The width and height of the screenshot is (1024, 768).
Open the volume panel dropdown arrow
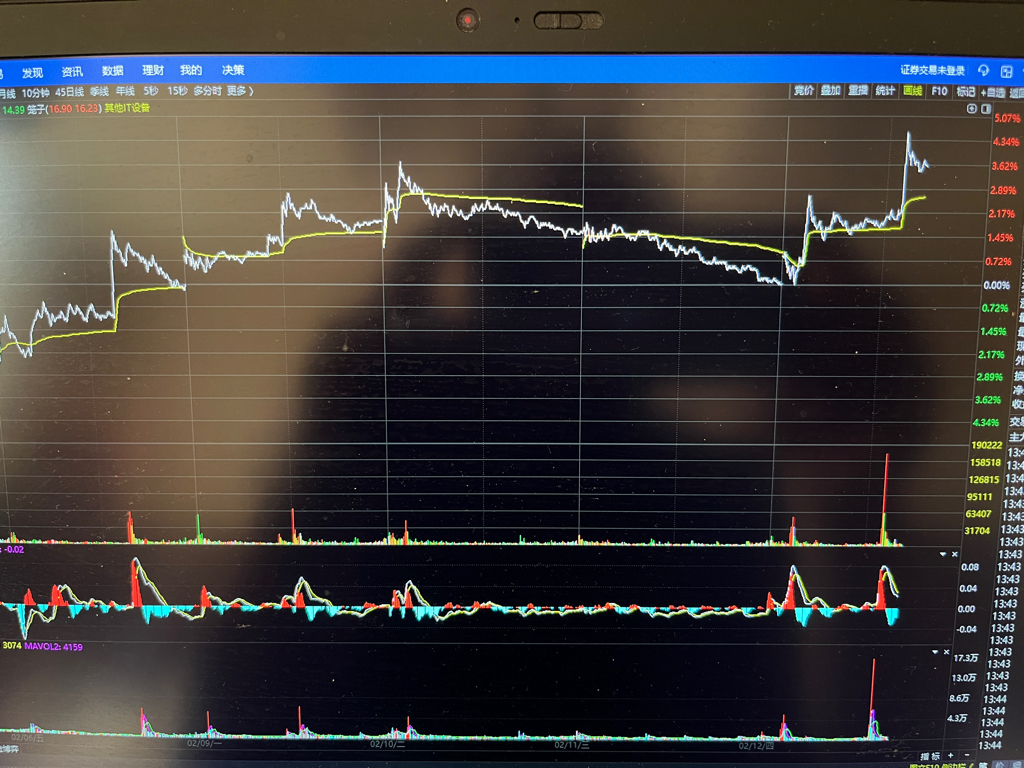tap(935, 652)
